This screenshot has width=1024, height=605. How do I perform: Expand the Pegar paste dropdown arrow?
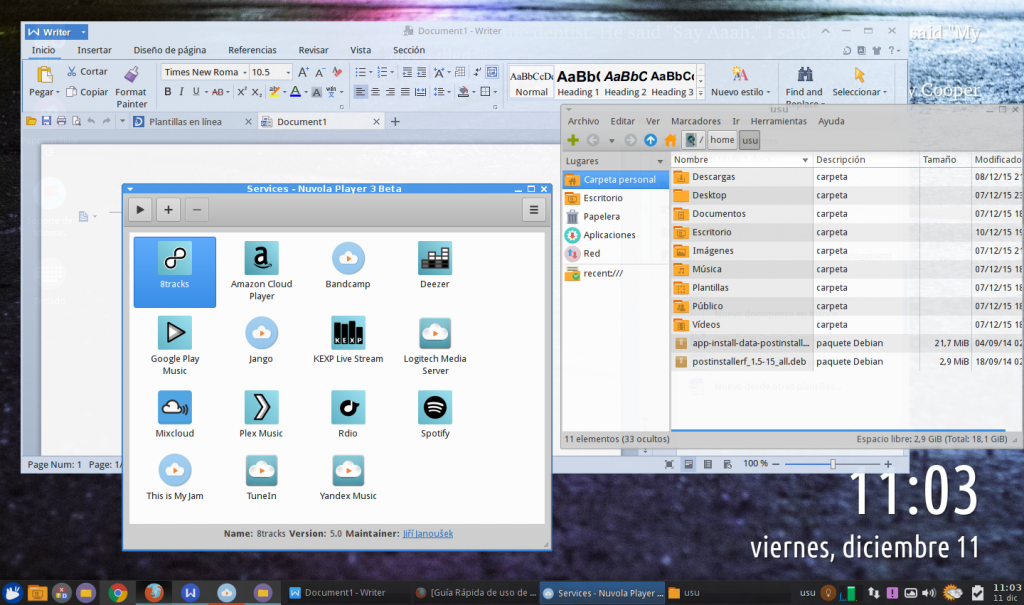57,92
